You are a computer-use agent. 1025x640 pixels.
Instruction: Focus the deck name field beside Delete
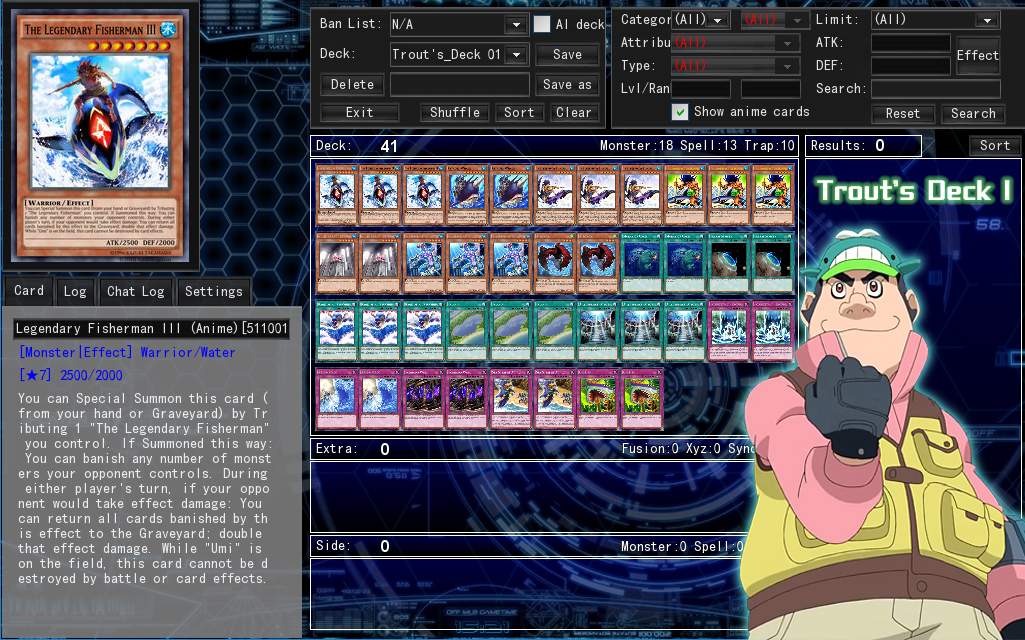[460, 84]
